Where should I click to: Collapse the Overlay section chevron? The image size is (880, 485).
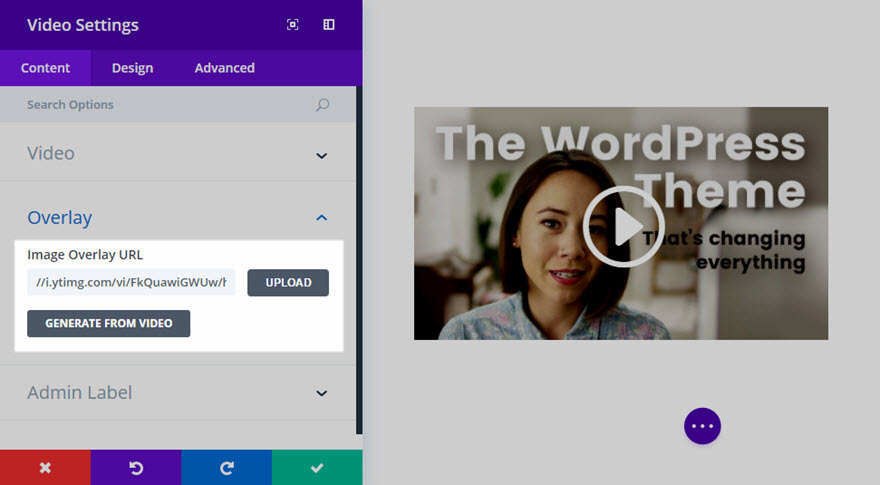coord(322,218)
